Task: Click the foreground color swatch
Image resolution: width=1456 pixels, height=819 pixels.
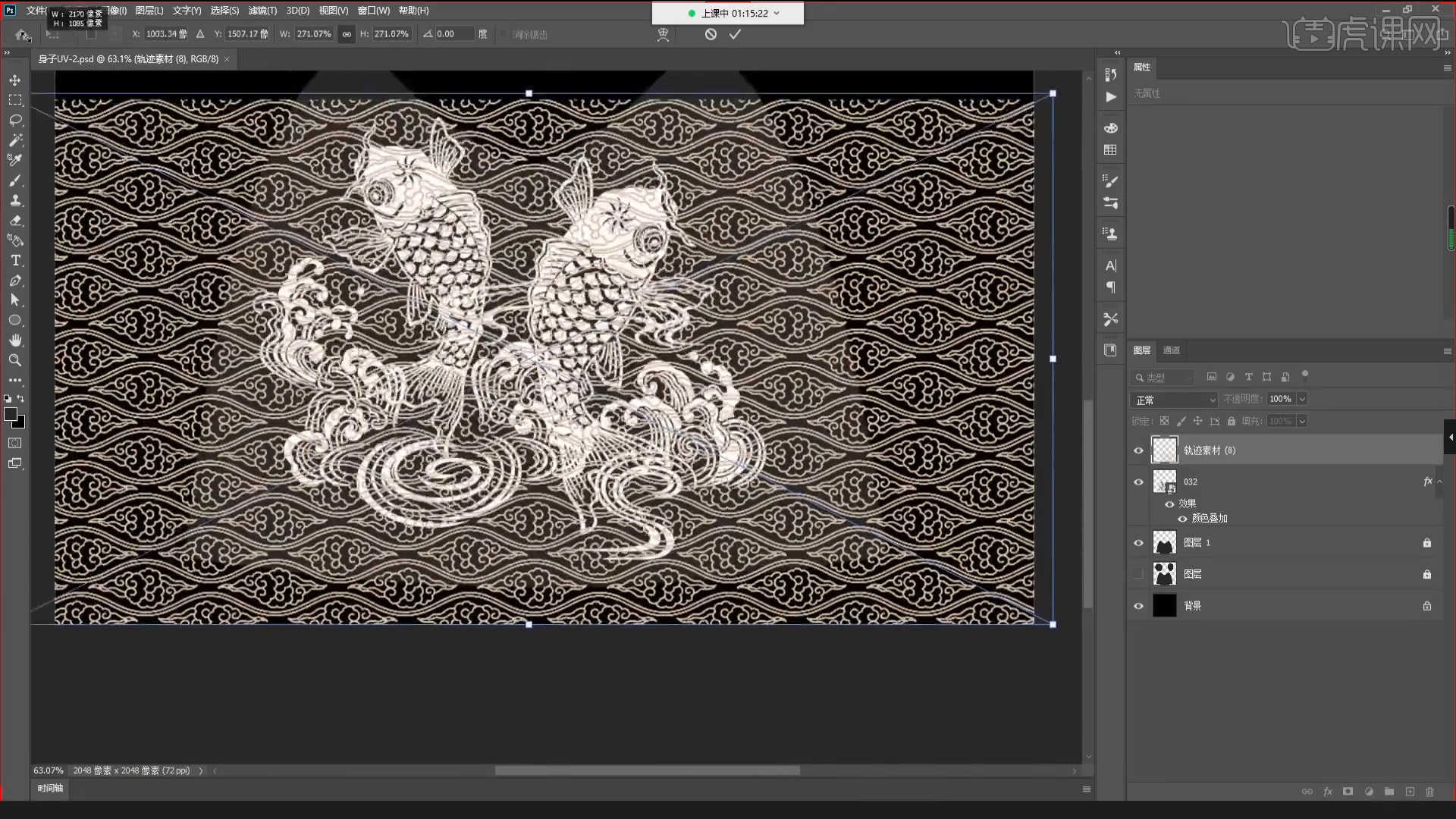Action: click(11, 414)
